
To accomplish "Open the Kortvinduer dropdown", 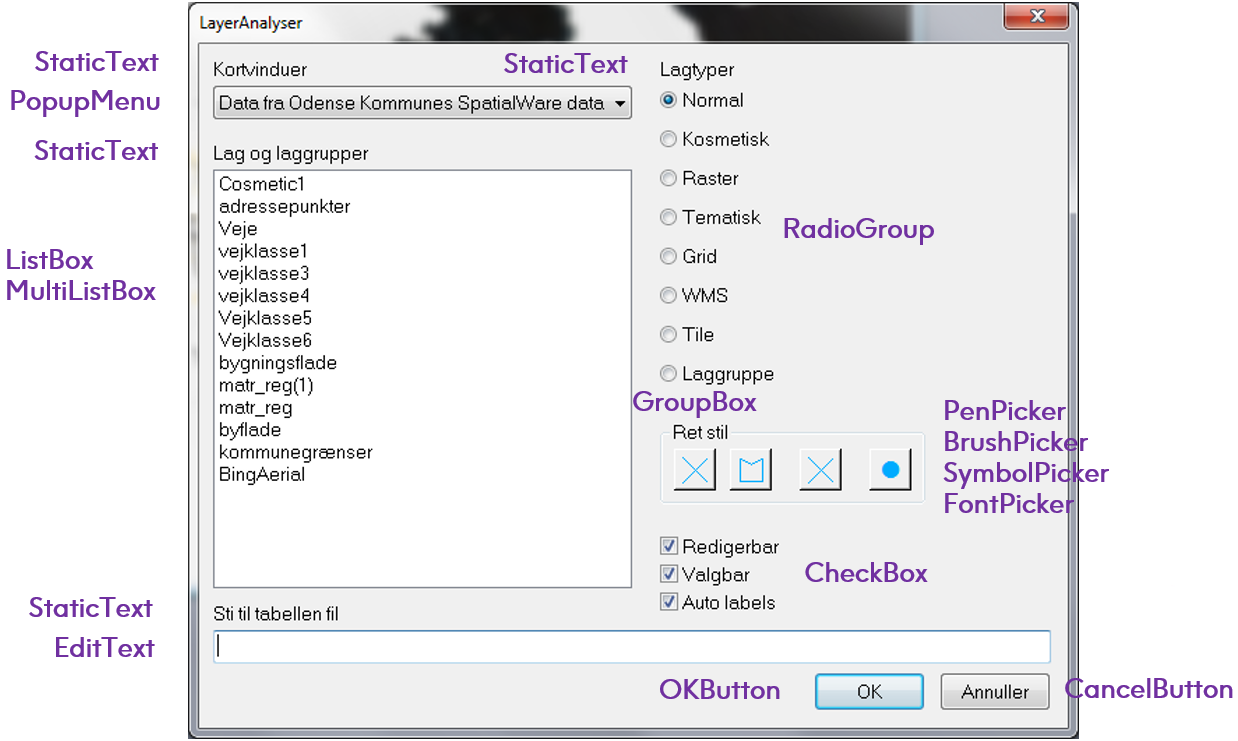I will pos(620,102).
